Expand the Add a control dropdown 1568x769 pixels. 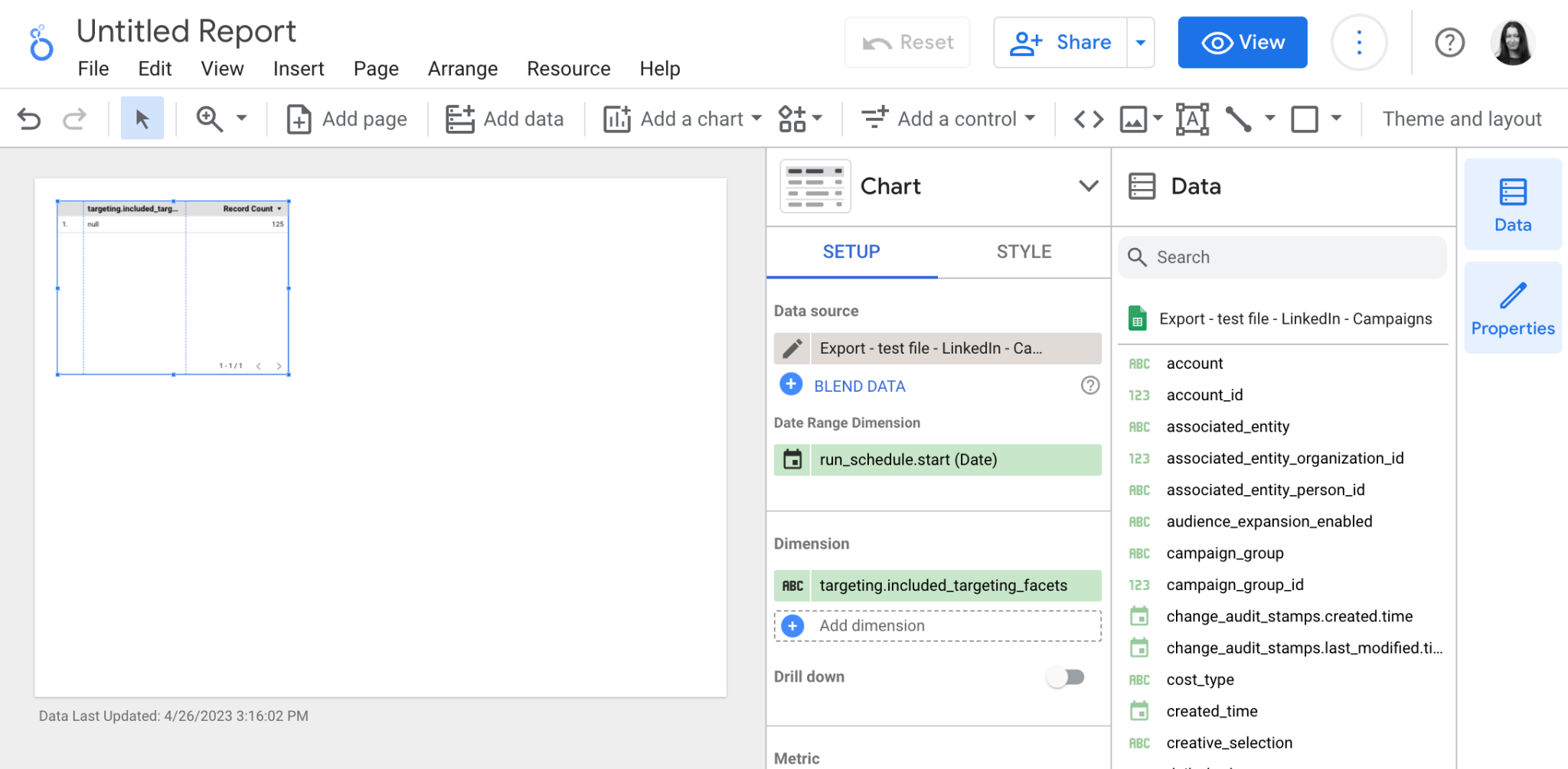pyautogui.click(x=949, y=119)
